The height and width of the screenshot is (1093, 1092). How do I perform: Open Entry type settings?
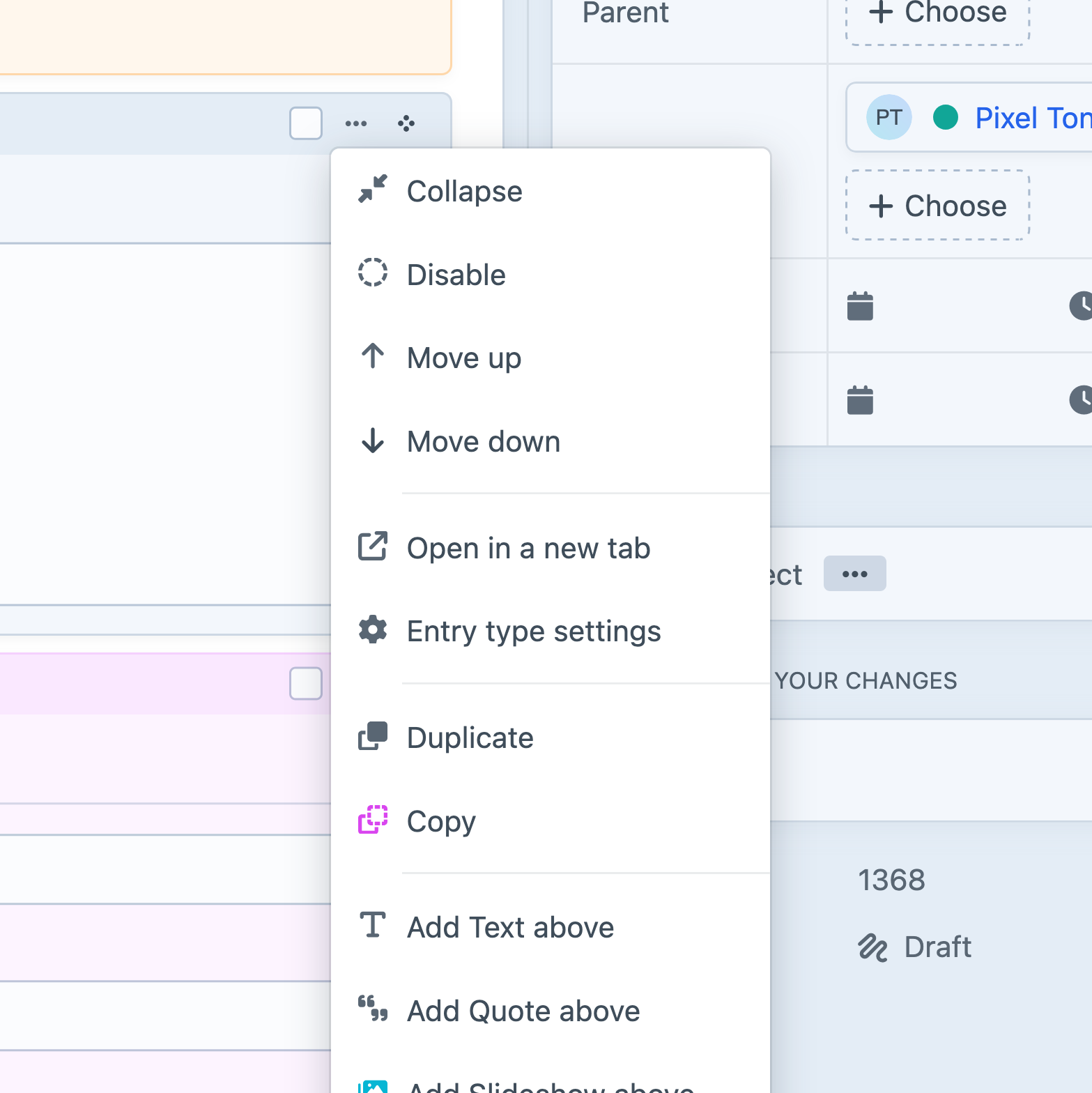point(551,631)
